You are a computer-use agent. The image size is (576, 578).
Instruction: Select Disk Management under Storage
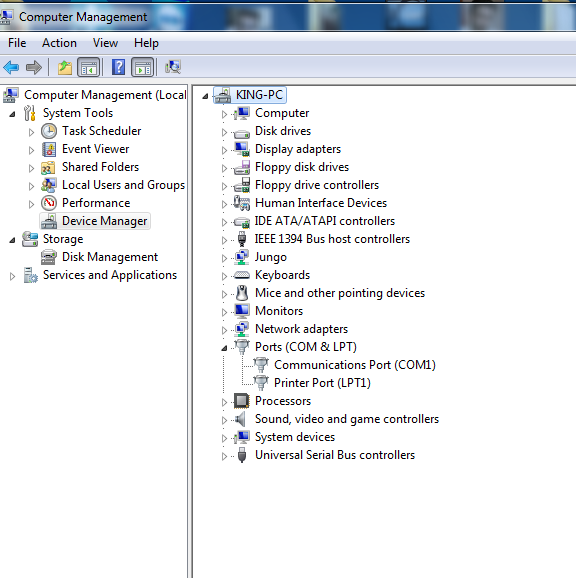pyautogui.click(x=110, y=257)
